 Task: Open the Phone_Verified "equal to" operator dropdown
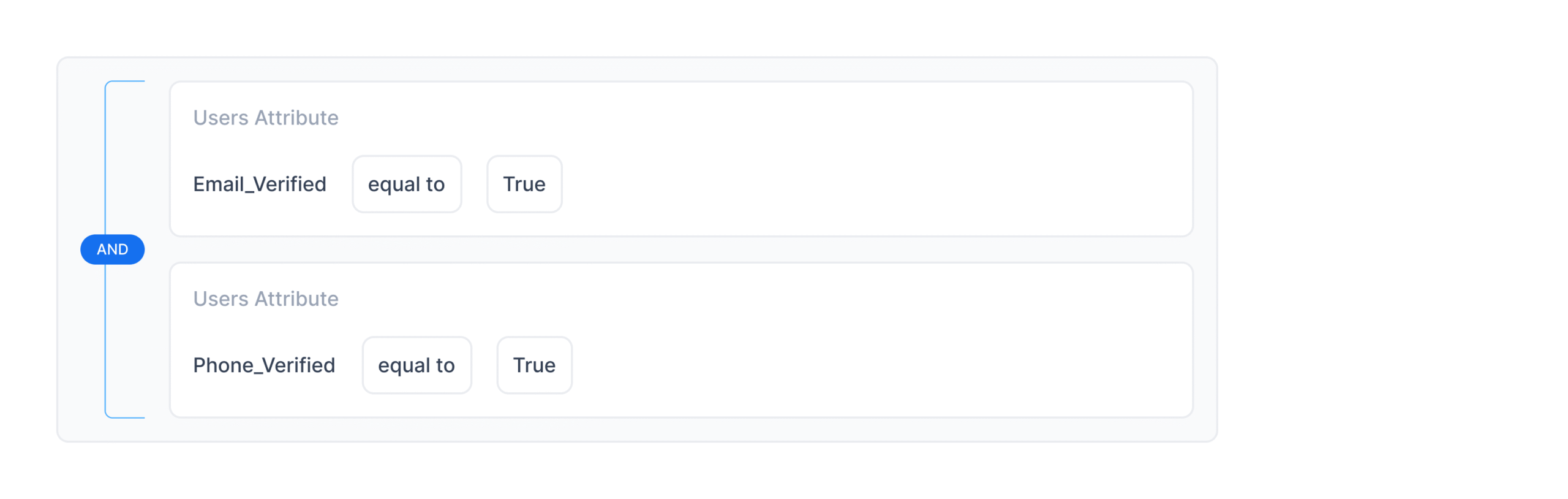point(416,365)
